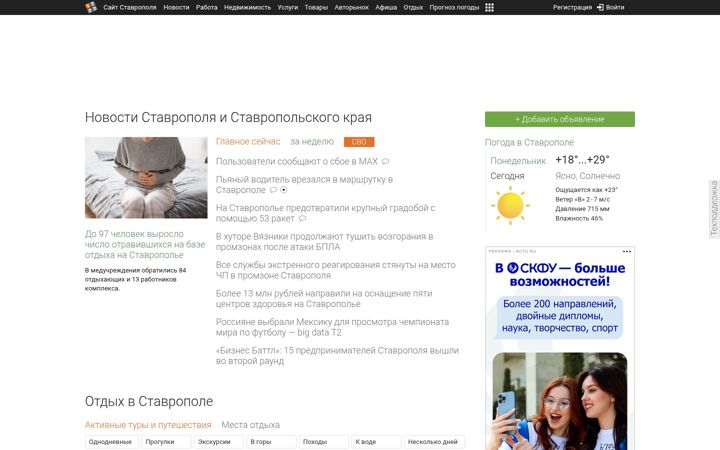Go to Недвижимость section
The width and height of the screenshot is (720, 450).
pyautogui.click(x=248, y=7)
